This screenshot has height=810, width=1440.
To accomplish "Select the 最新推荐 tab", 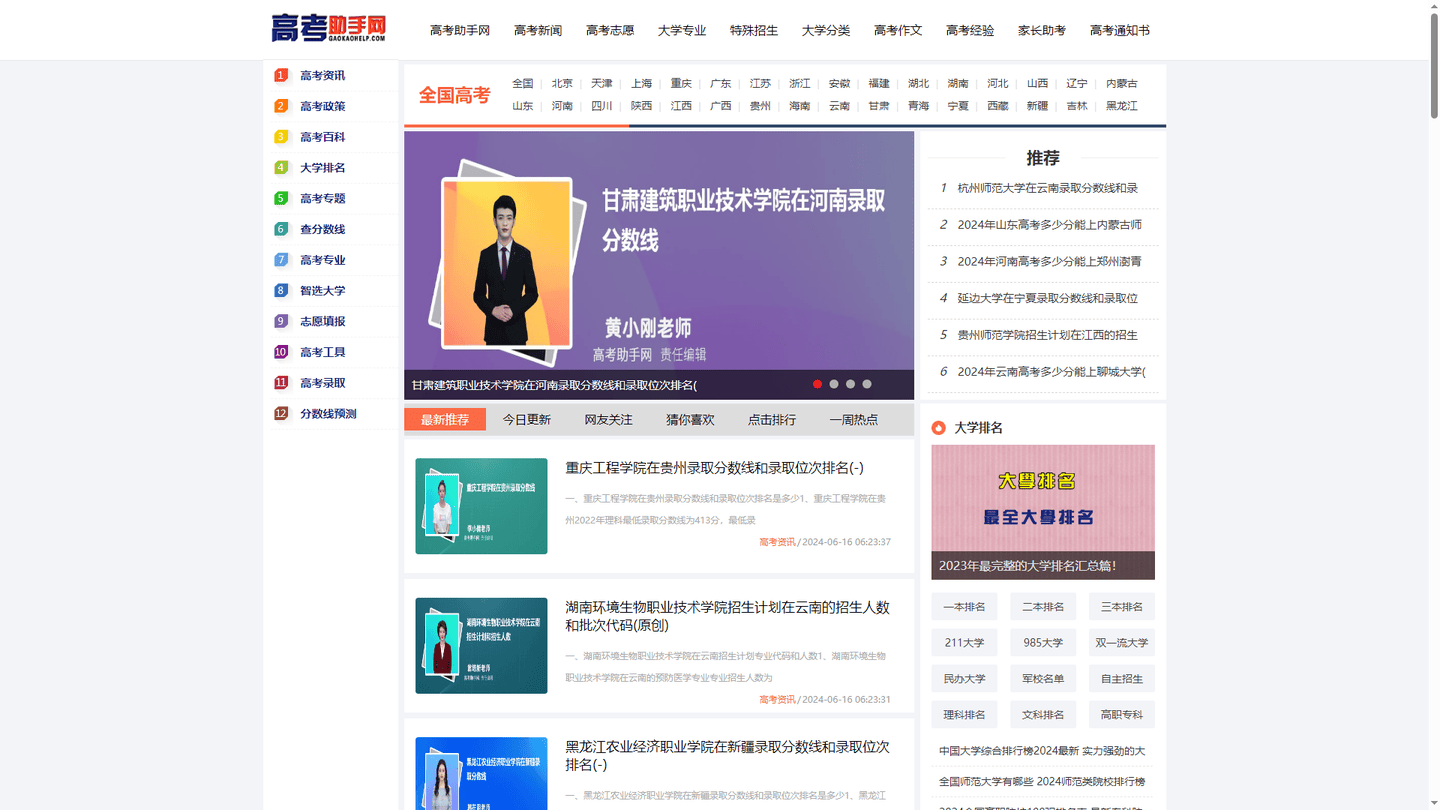I will [445, 420].
